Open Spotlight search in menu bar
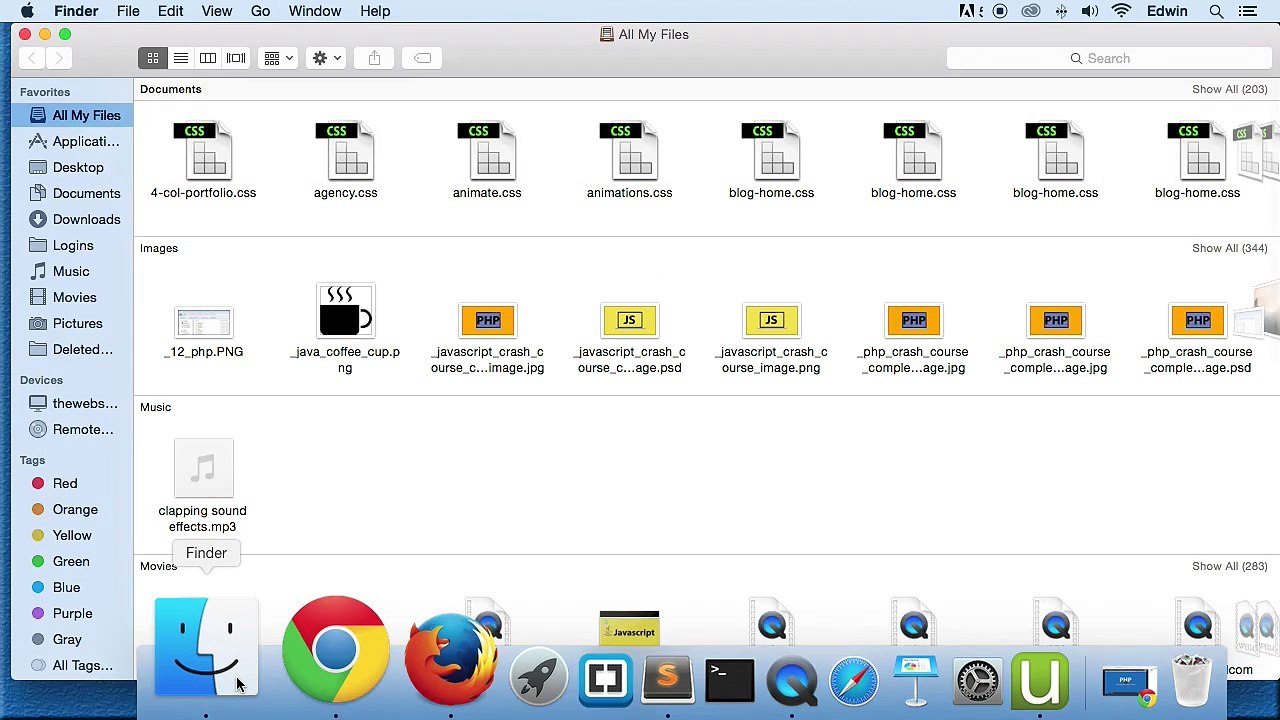 coord(1216,11)
